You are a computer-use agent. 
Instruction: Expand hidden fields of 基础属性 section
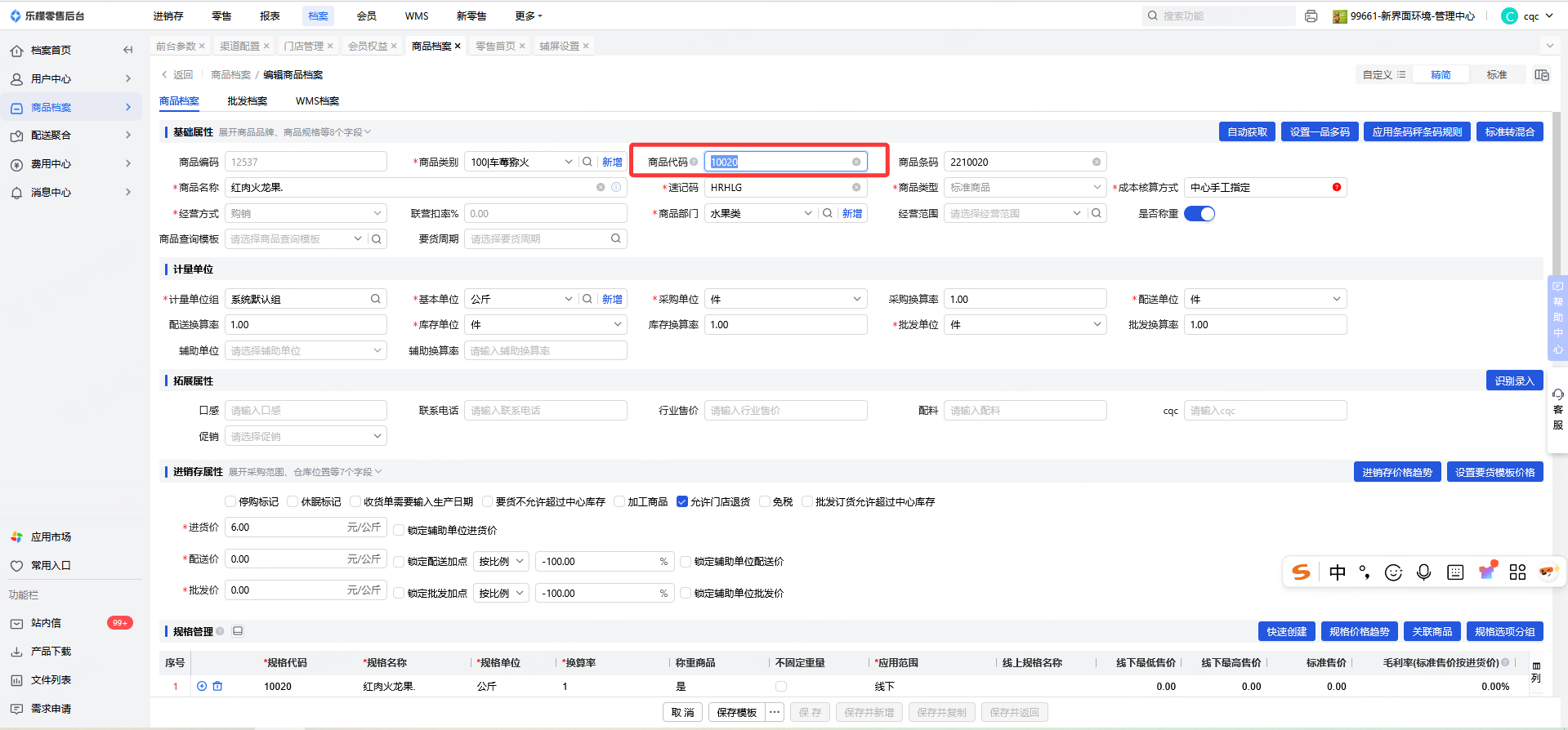(x=295, y=132)
